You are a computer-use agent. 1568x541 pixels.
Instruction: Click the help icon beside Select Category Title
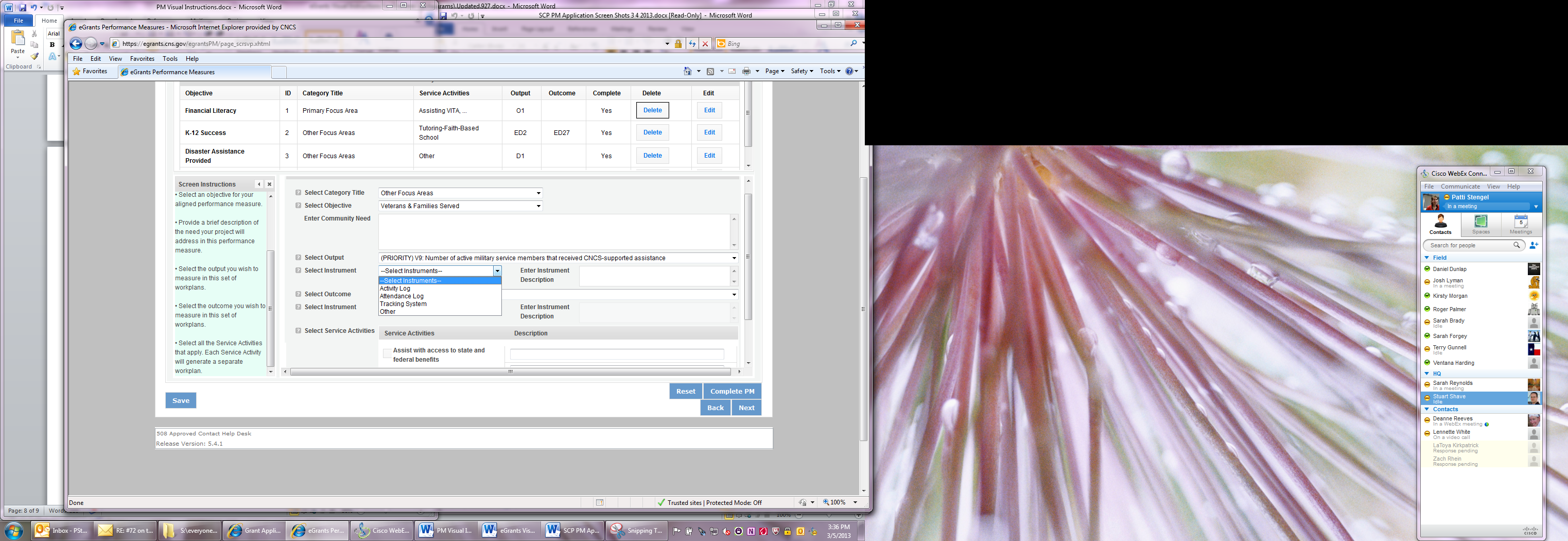[298, 193]
